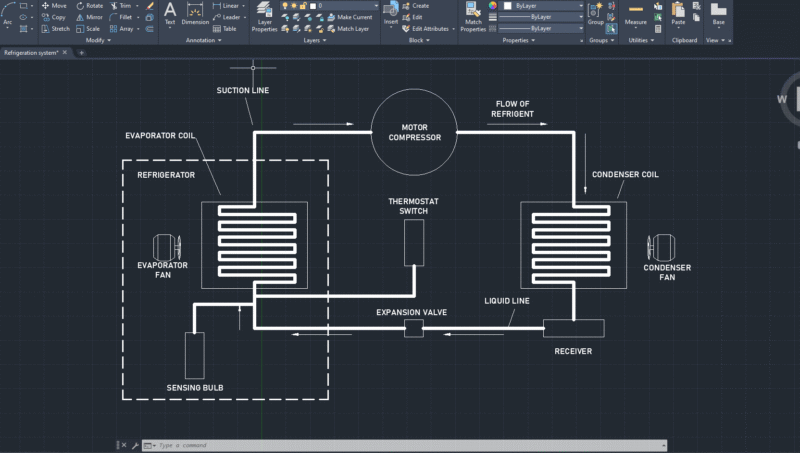Select the Hatch draw tool

(x=23, y=29)
